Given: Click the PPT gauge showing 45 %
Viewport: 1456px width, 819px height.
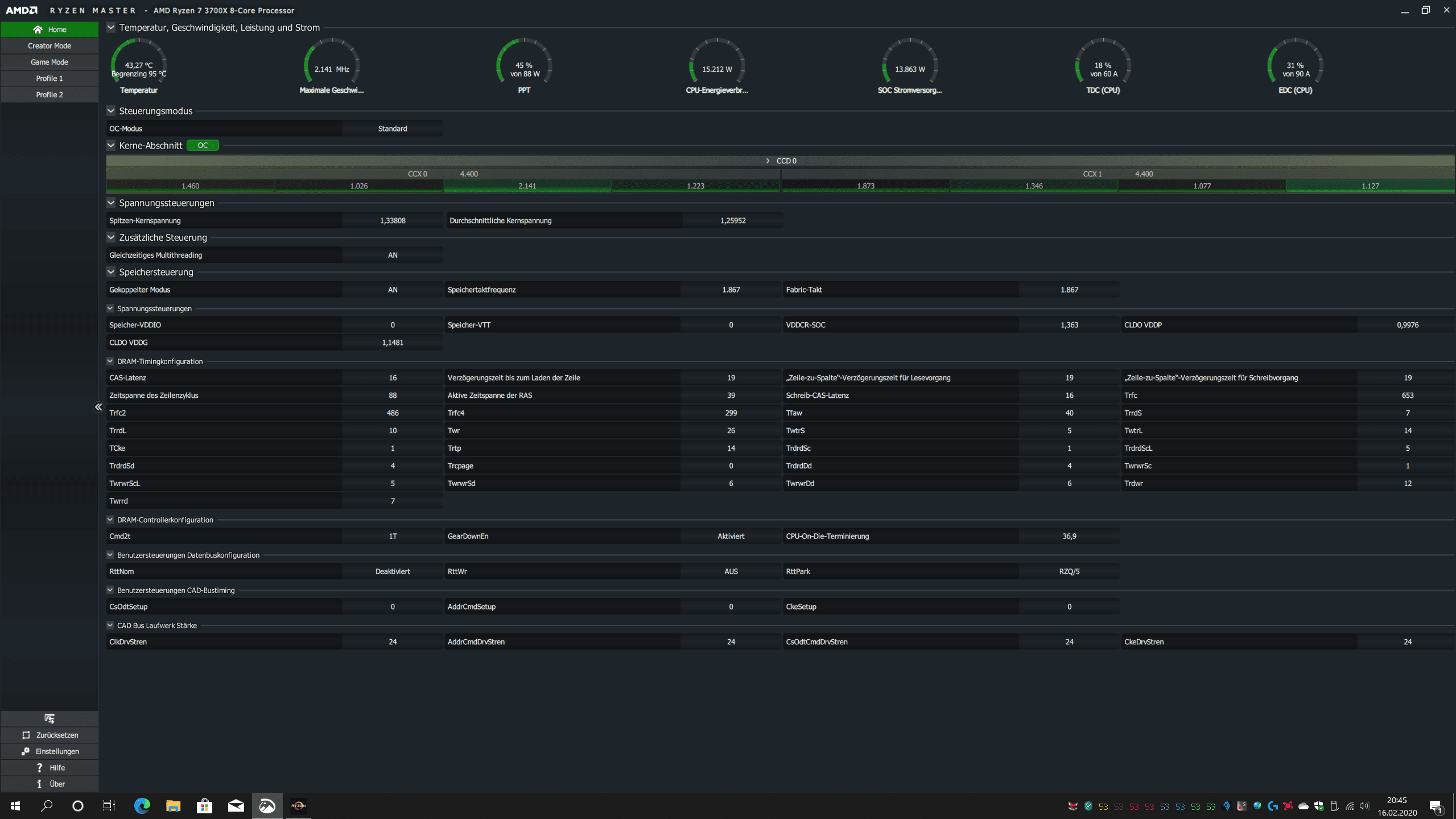Looking at the screenshot, I should click(525, 66).
